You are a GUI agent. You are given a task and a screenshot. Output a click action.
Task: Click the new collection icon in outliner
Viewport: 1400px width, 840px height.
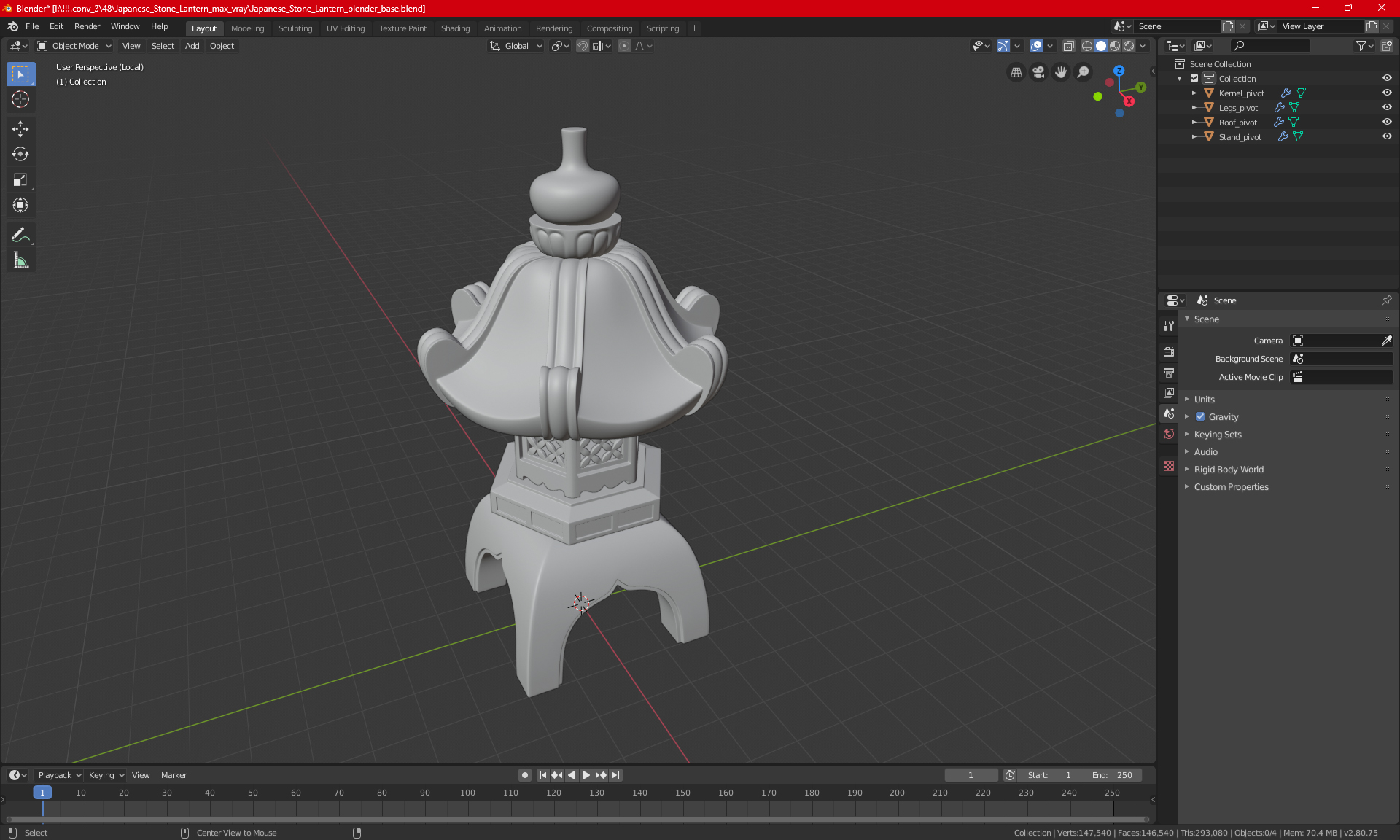pyautogui.click(x=1387, y=46)
